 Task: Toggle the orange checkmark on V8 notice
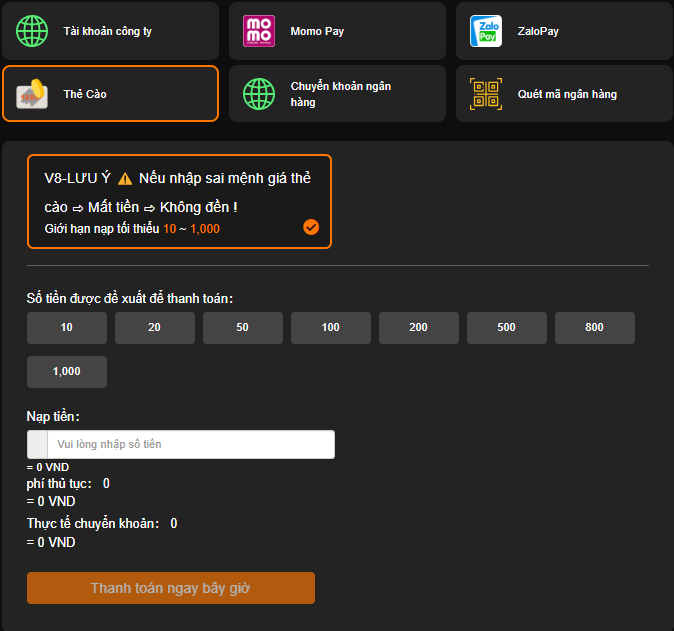pyautogui.click(x=311, y=227)
